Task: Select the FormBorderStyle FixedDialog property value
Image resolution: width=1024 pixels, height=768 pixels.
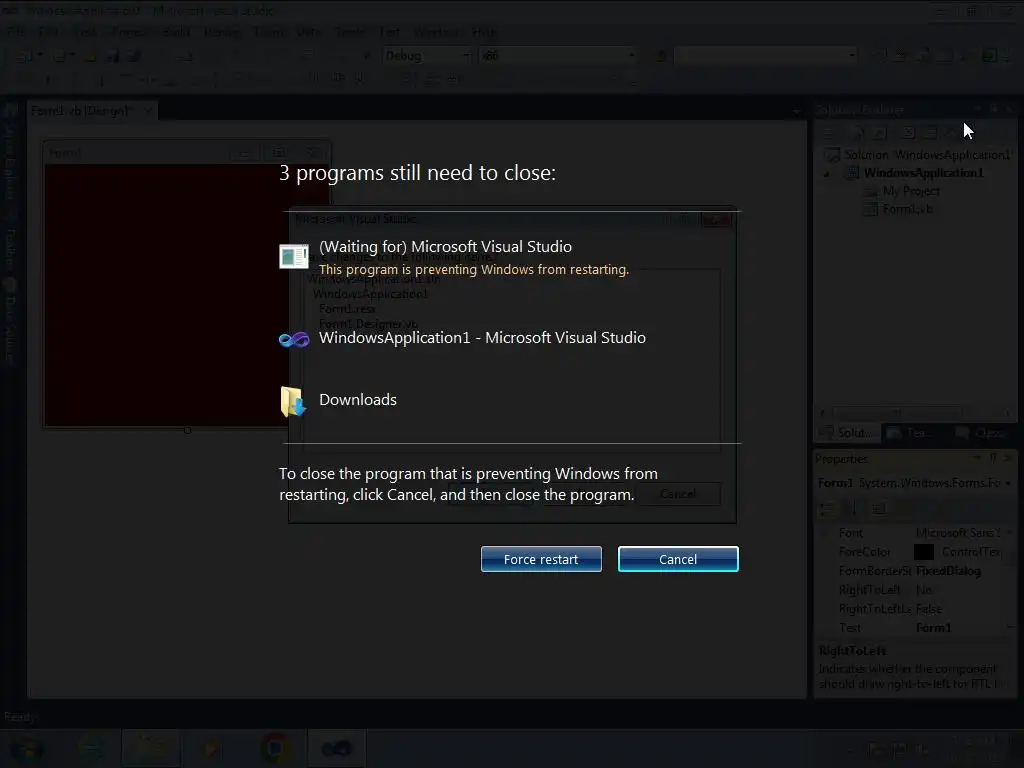Action: pyautogui.click(x=948, y=571)
